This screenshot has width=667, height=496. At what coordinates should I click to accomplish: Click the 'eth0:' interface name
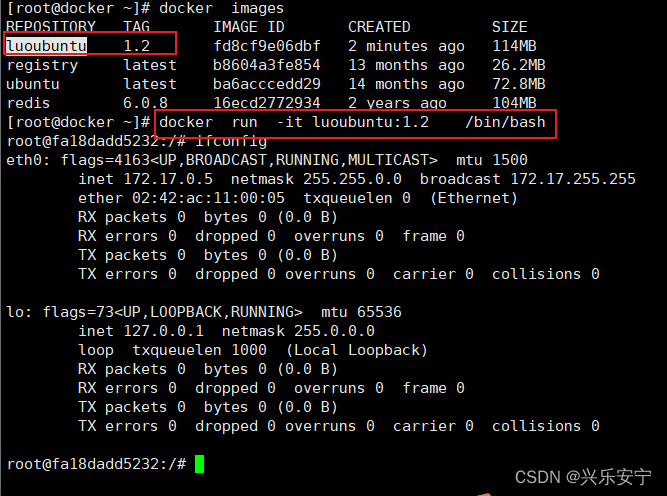click(x=28, y=160)
